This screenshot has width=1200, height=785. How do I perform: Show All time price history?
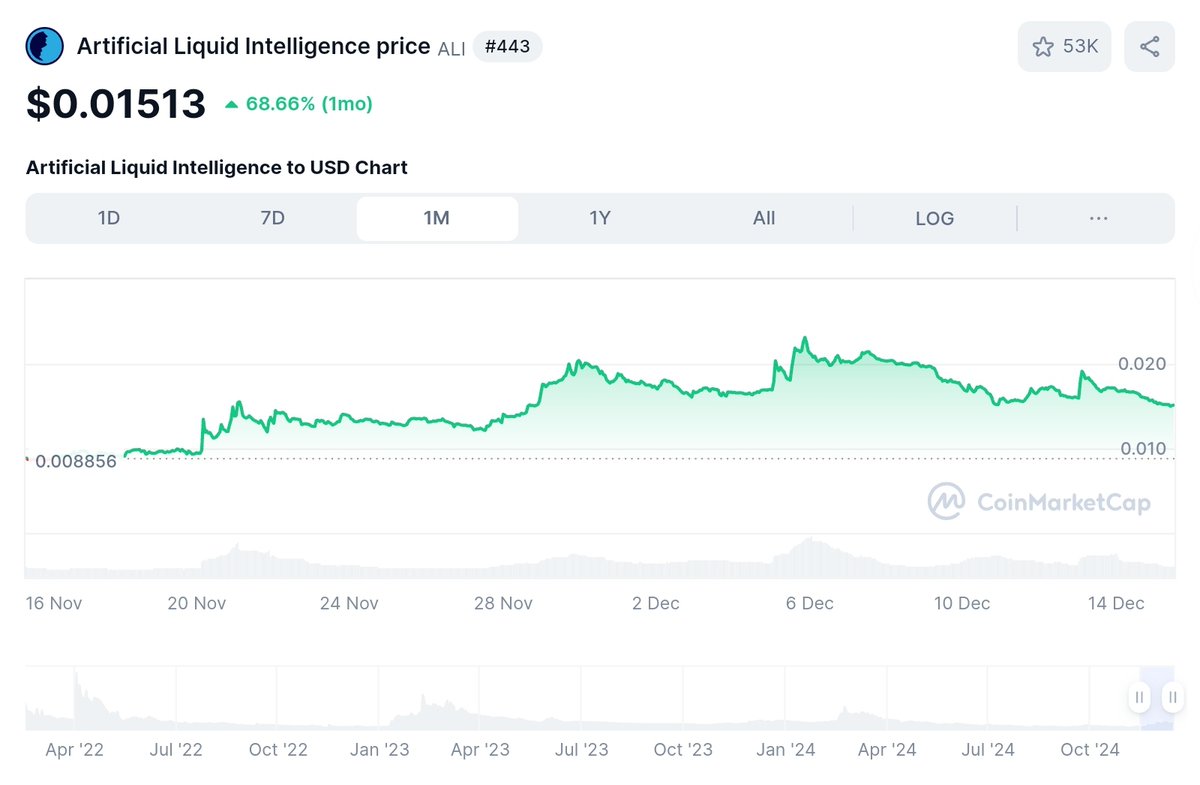(x=764, y=218)
